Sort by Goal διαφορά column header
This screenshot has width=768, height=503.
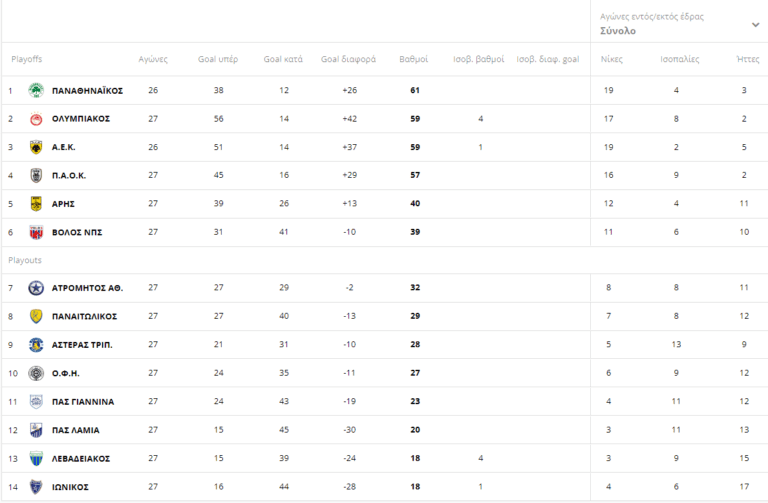(348, 60)
